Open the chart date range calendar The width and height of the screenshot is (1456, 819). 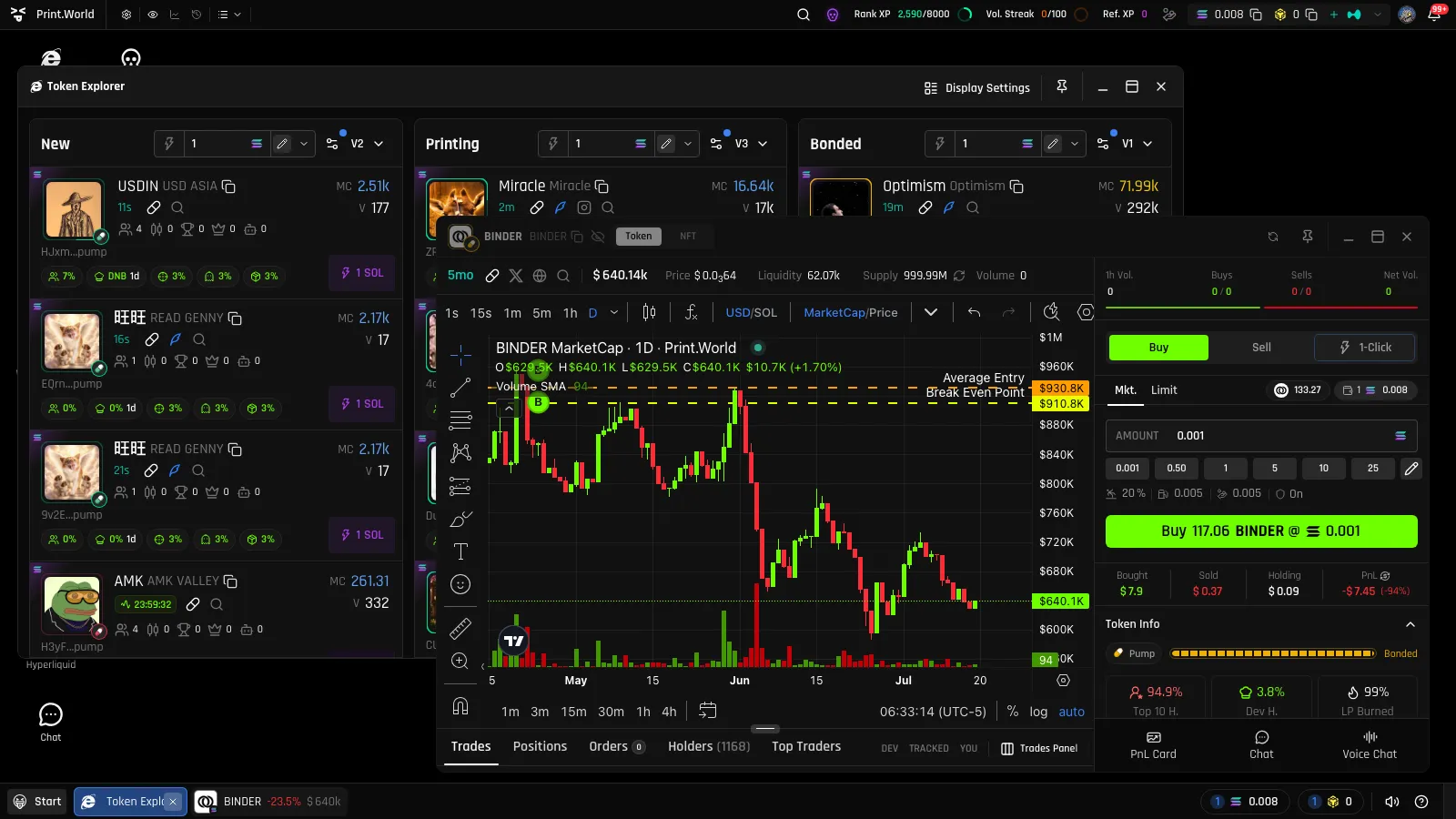707,711
